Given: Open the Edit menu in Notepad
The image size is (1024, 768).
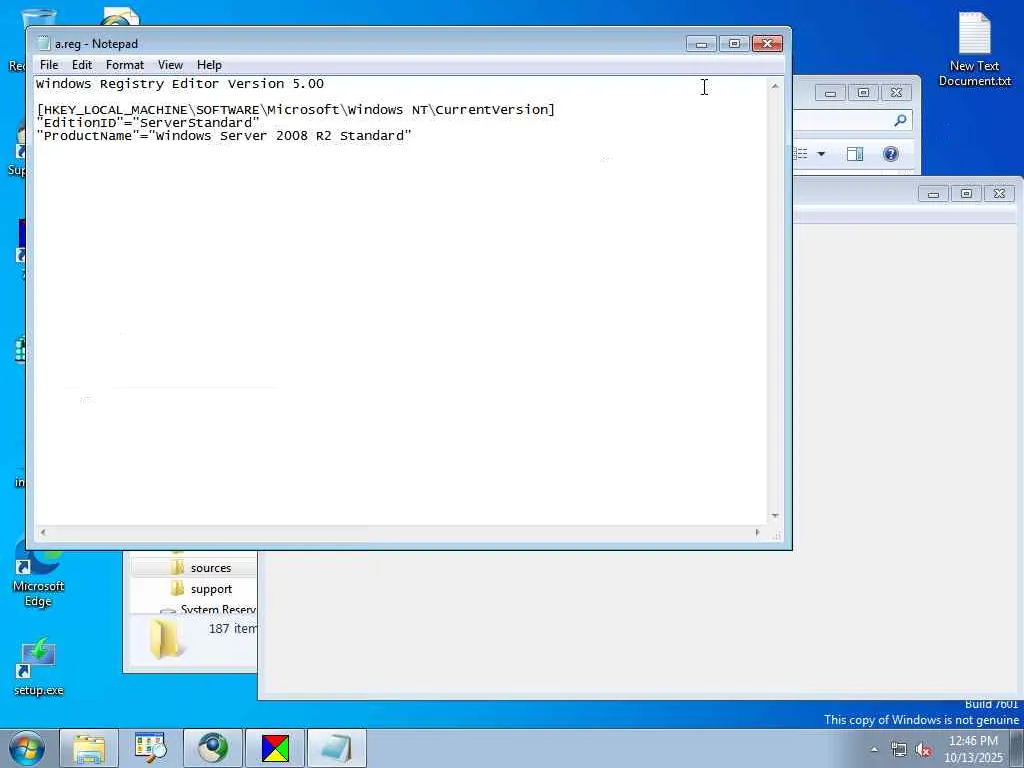Looking at the screenshot, I should [82, 65].
